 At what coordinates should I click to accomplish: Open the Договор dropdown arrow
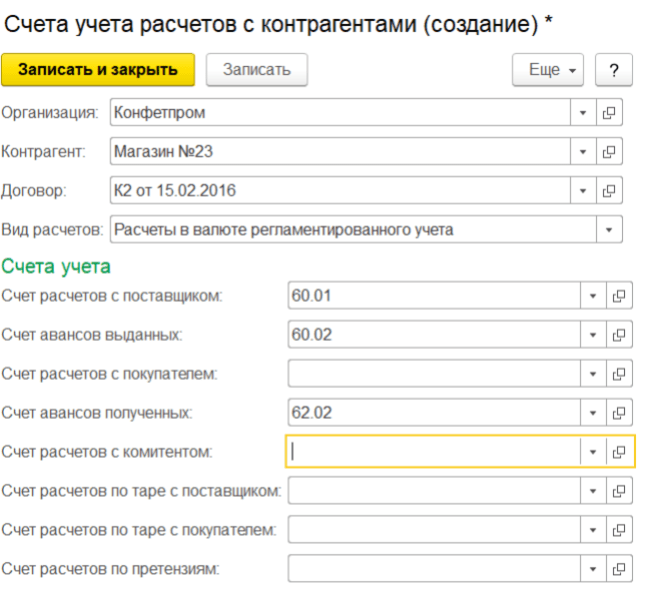583,190
